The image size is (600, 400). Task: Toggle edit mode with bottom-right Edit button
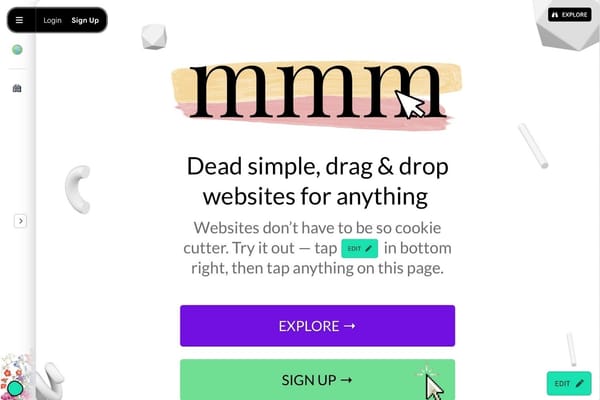click(569, 383)
